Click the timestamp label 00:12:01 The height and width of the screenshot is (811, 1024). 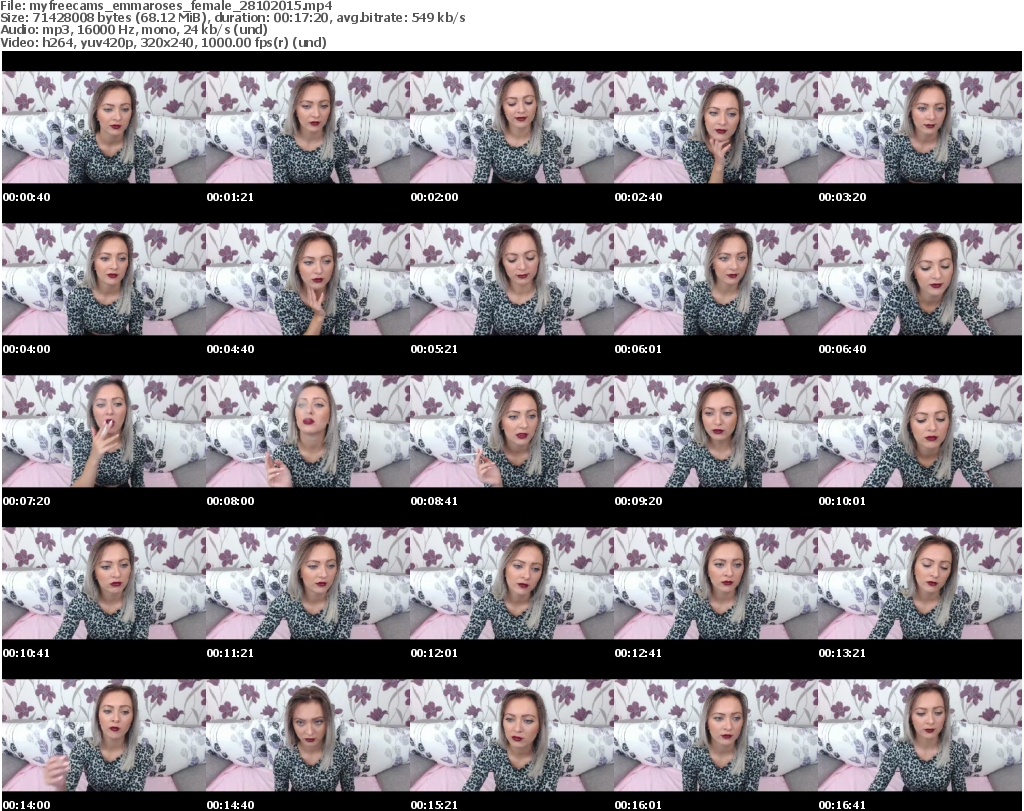(x=434, y=653)
